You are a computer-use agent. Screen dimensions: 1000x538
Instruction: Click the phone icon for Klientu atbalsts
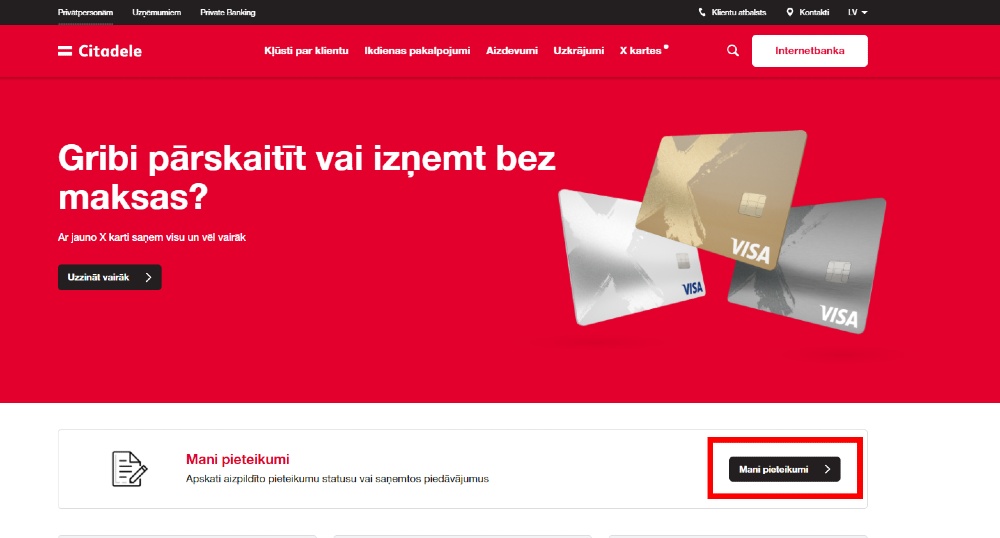tap(702, 12)
